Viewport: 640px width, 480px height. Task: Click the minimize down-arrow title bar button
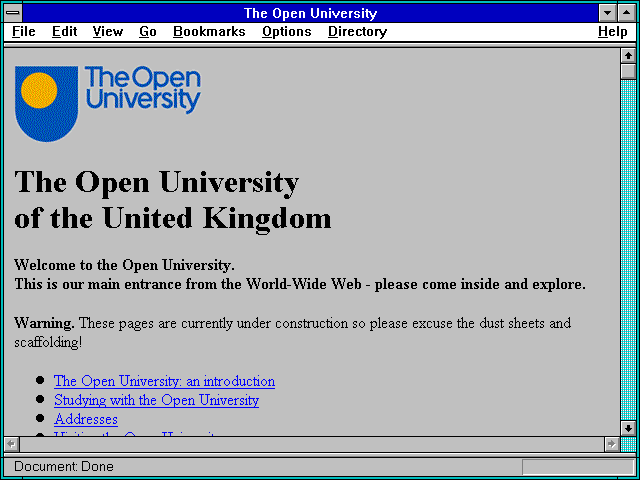pyautogui.click(x=608, y=13)
